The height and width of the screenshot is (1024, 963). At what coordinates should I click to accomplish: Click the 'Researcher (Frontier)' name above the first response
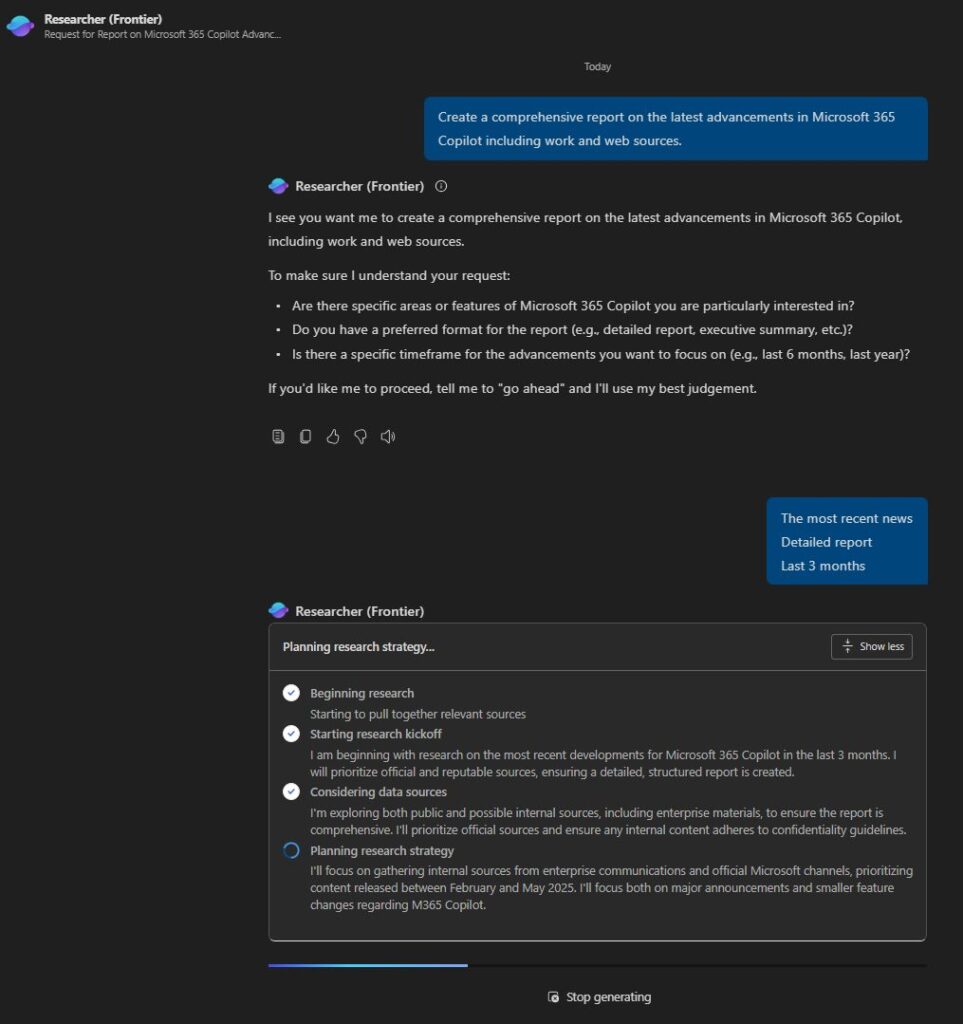[x=360, y=186]
